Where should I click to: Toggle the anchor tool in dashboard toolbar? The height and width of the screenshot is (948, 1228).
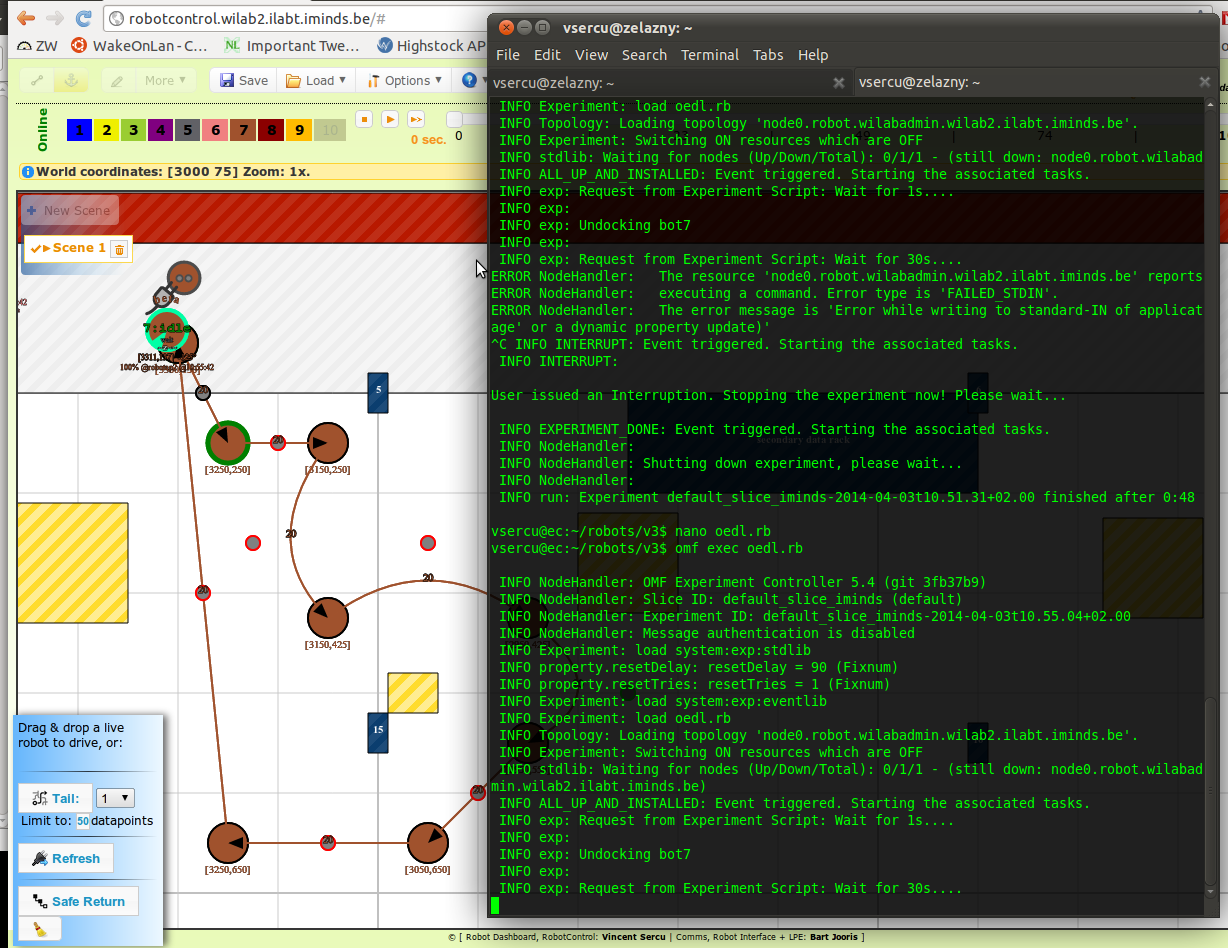71,81
